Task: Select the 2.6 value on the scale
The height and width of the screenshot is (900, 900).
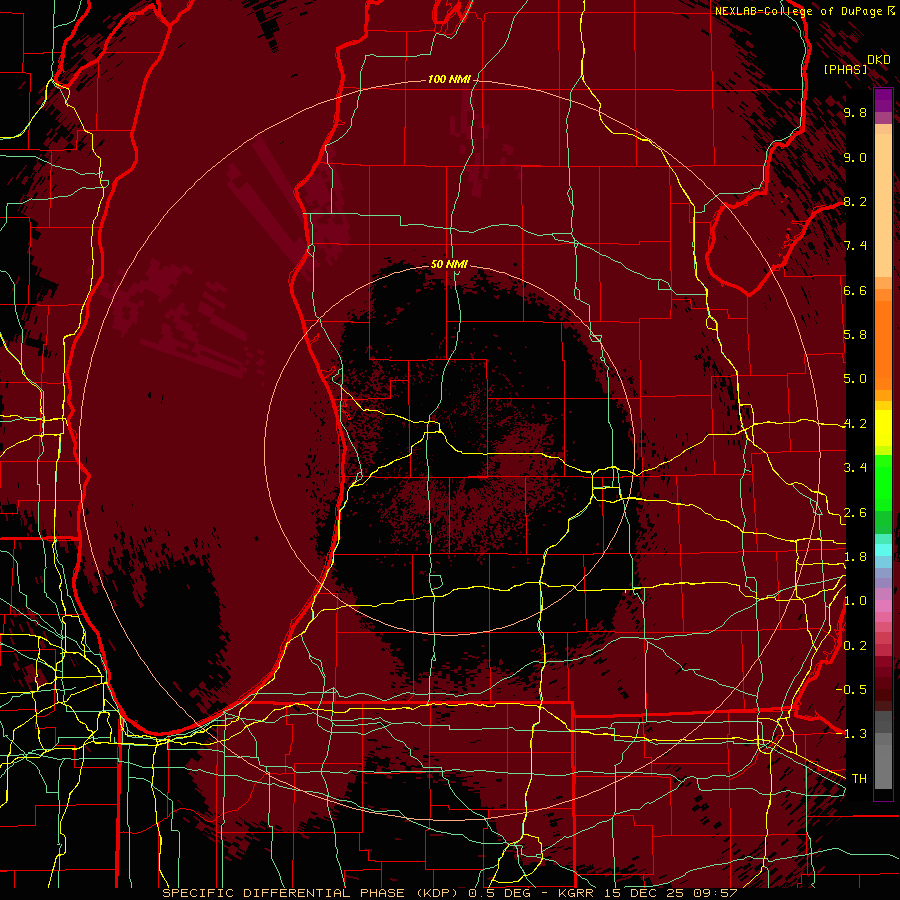Action: tap(855, 513)
